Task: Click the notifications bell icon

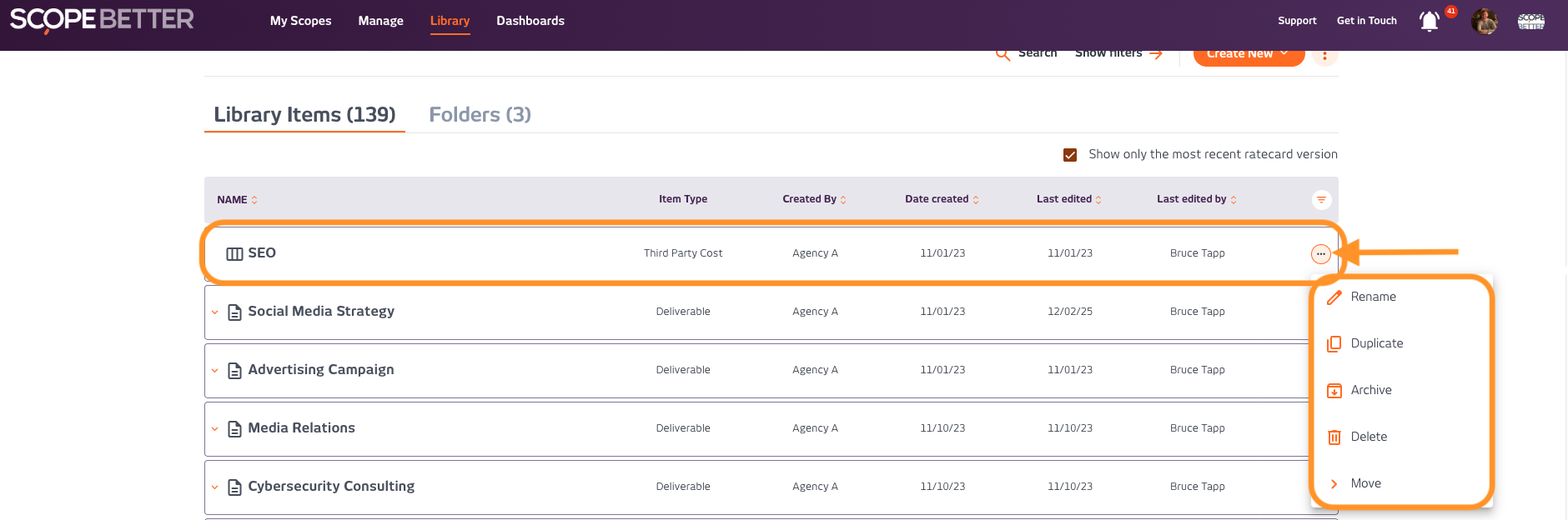Action: point(1429,21)
